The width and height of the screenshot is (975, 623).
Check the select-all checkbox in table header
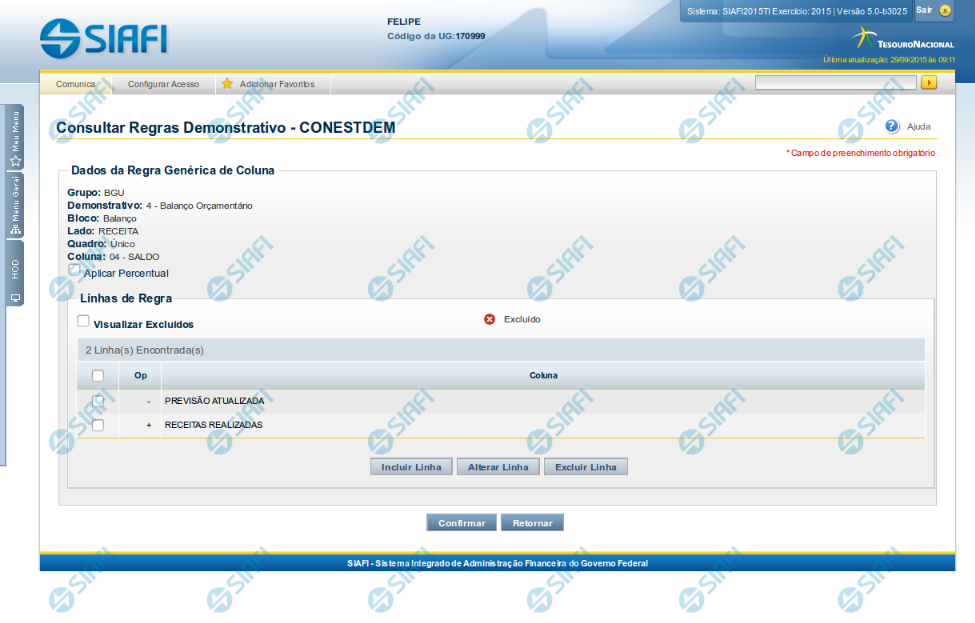97,376
